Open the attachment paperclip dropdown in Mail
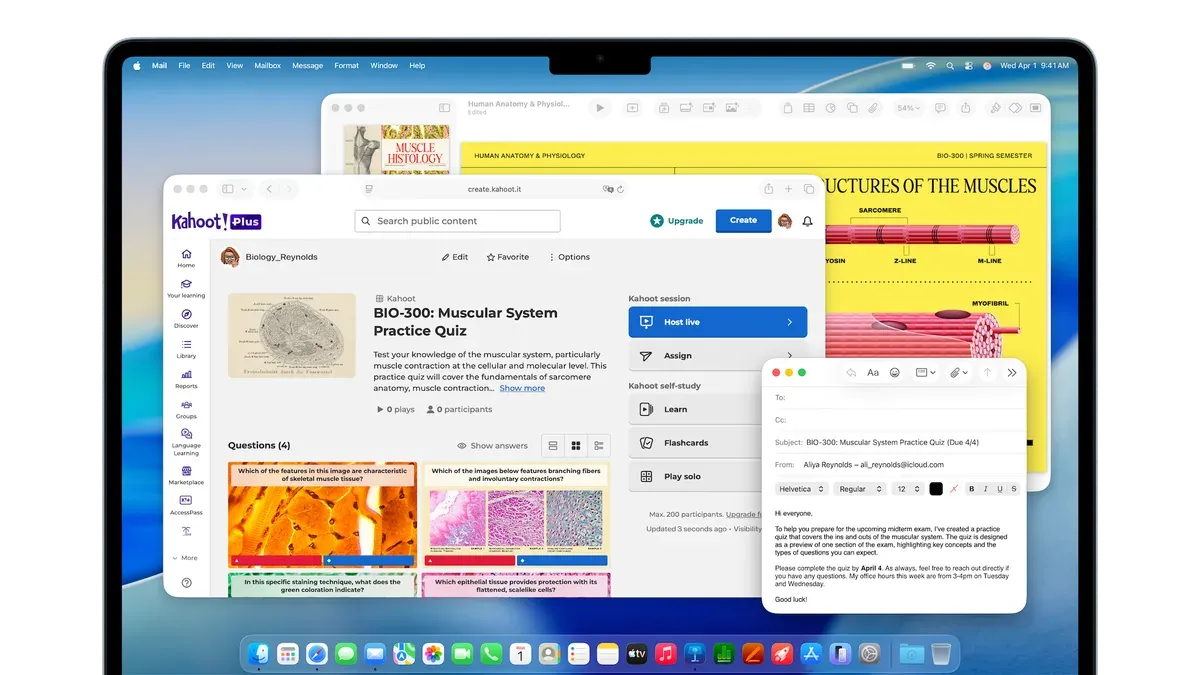 (958, 372)
